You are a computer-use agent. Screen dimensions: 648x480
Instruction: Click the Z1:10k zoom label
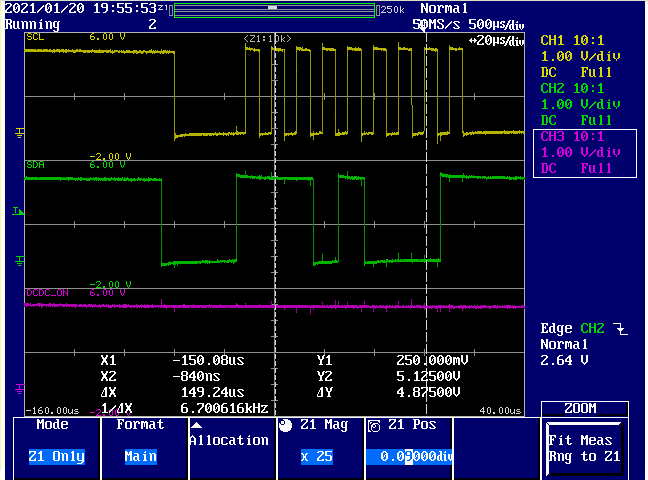(x=267, y=38)
